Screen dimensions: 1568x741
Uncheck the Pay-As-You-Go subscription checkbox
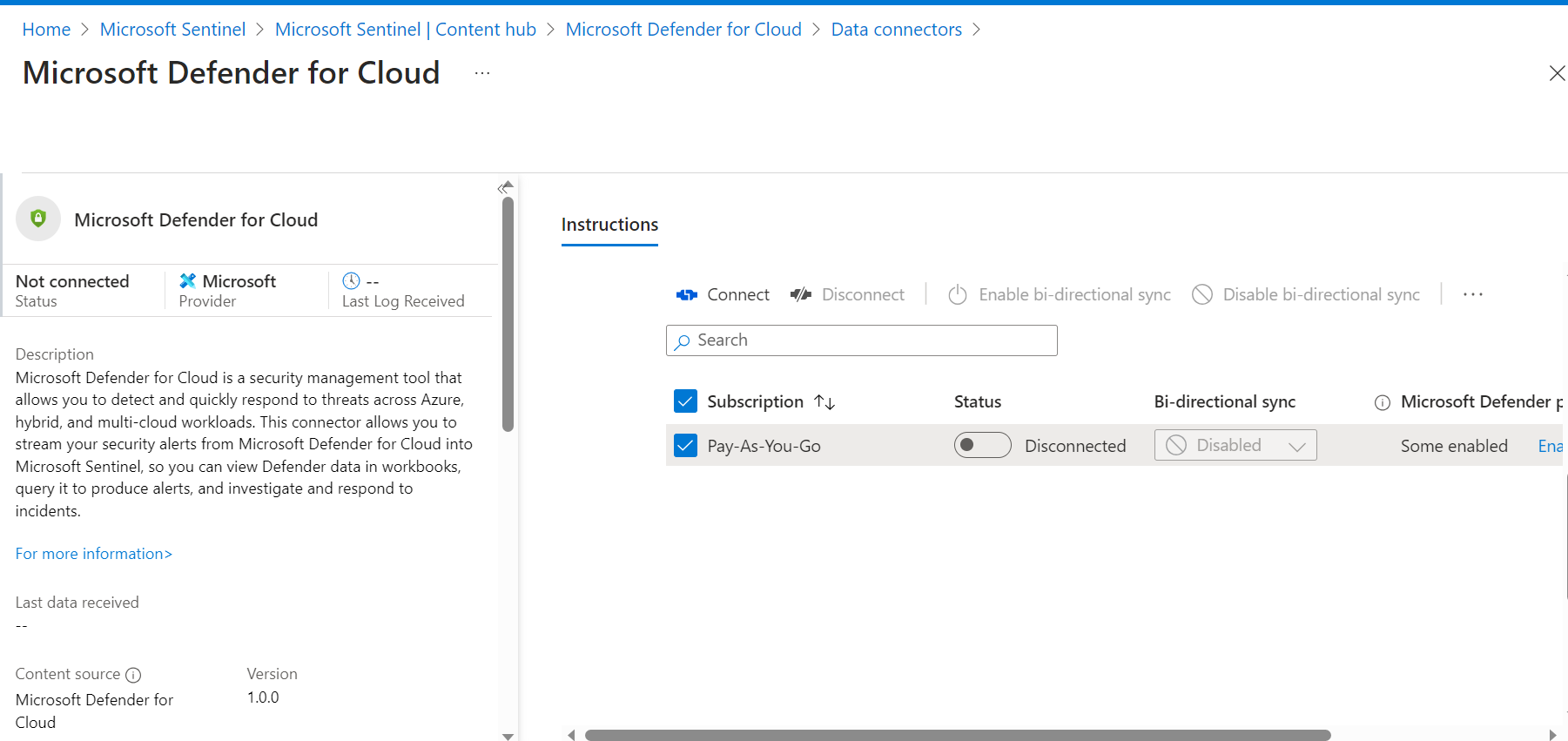click(685, 445)
